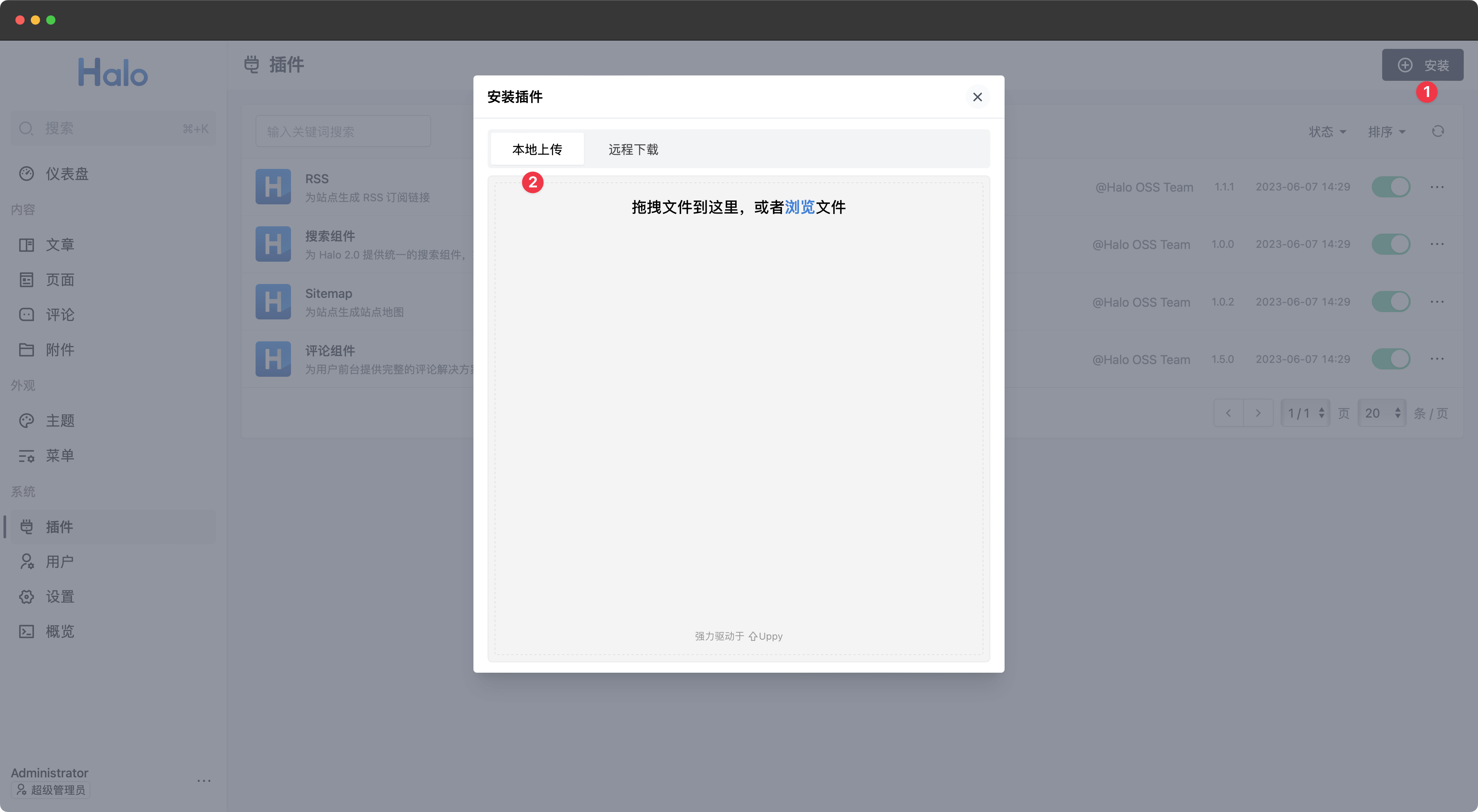This screenshot has width=1478, height=812.
Task: Expand the 状态 status filter dropdown
Action: click(x=1326, y=132)
